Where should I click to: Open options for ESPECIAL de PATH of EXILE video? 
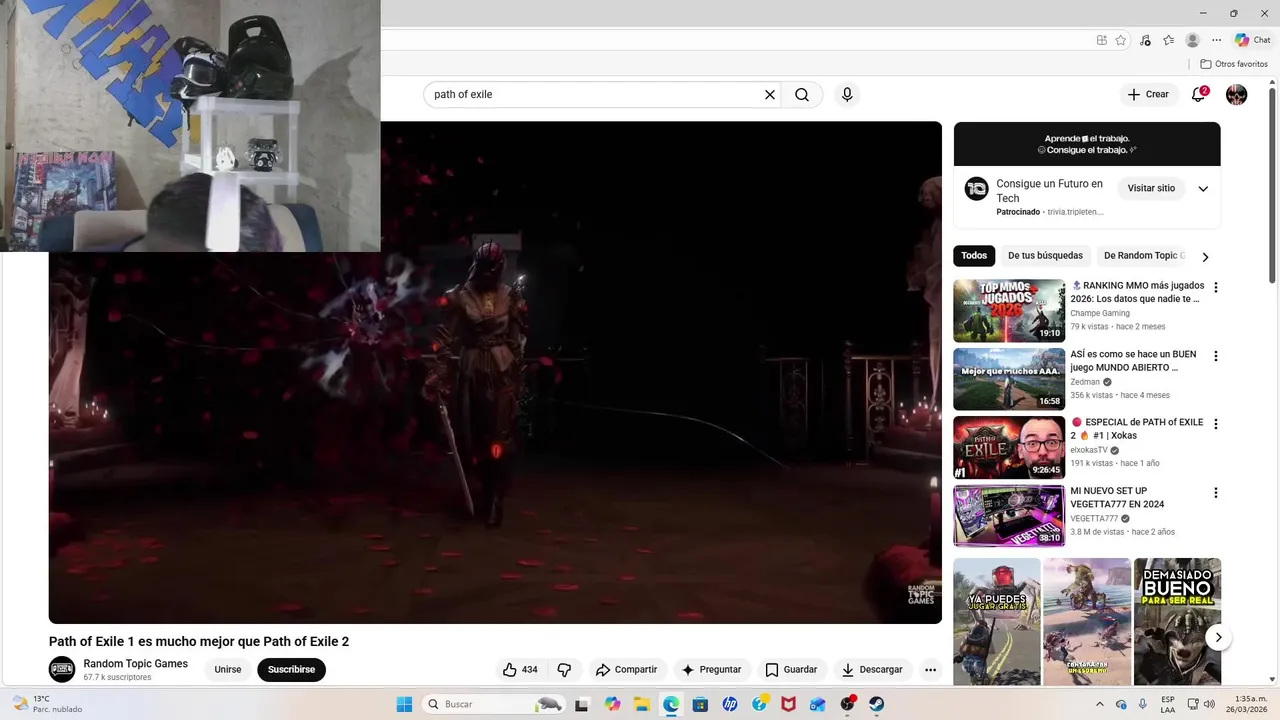click(x=1216, y=424)
